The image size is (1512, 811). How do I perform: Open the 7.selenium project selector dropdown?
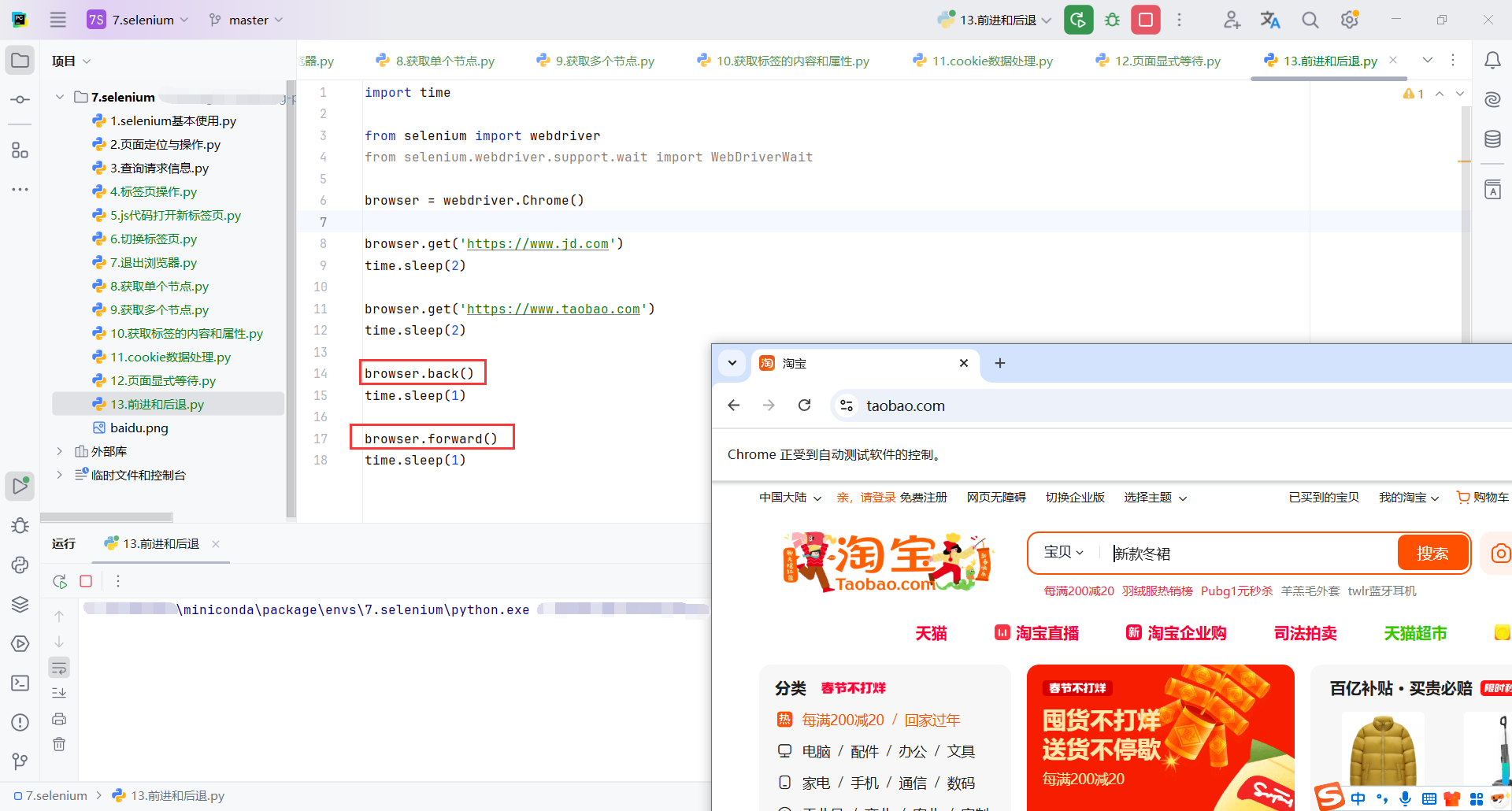point(139,20)
